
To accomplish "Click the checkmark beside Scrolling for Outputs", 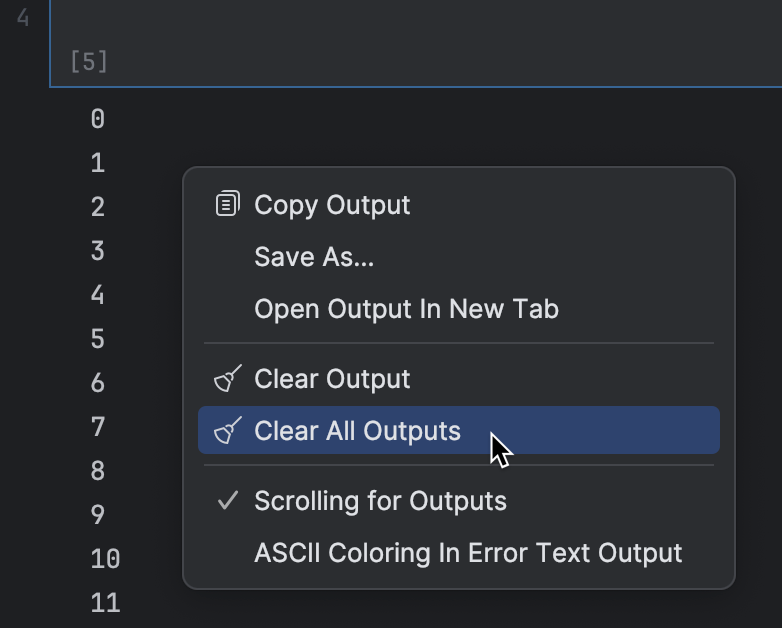I will tap(228, 500).
